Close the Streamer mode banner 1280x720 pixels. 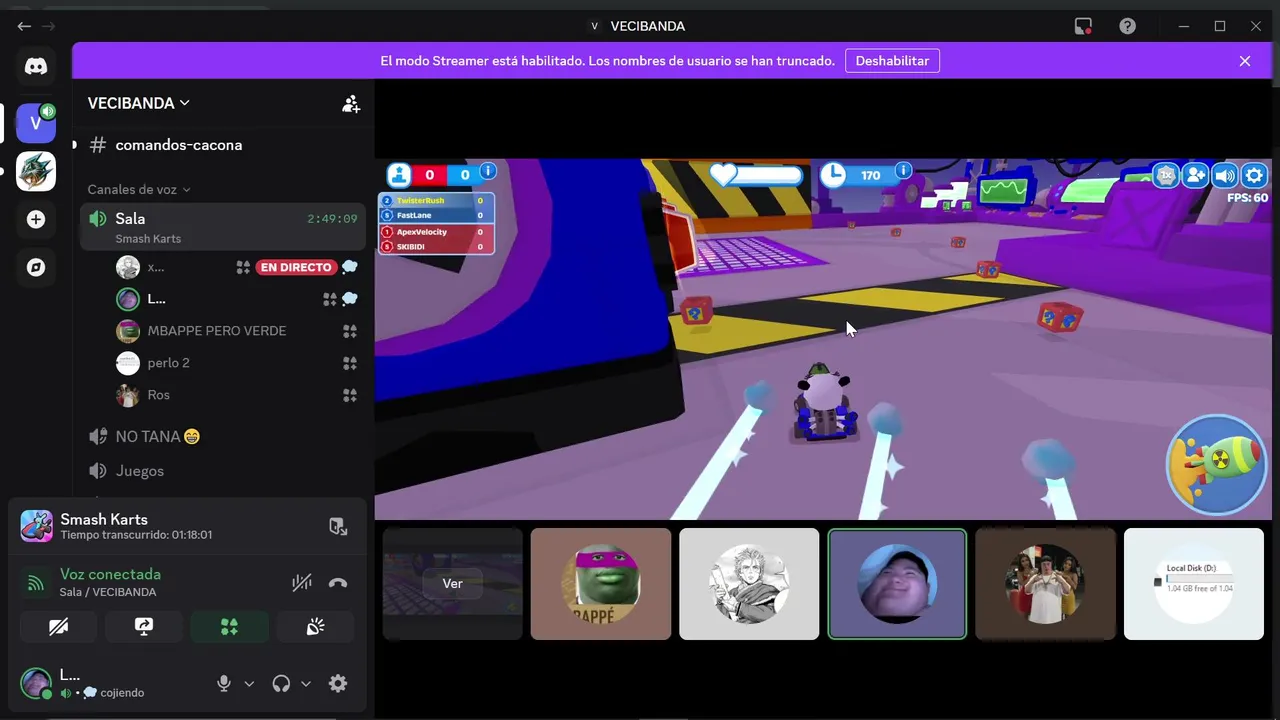tap(1245, 61)
